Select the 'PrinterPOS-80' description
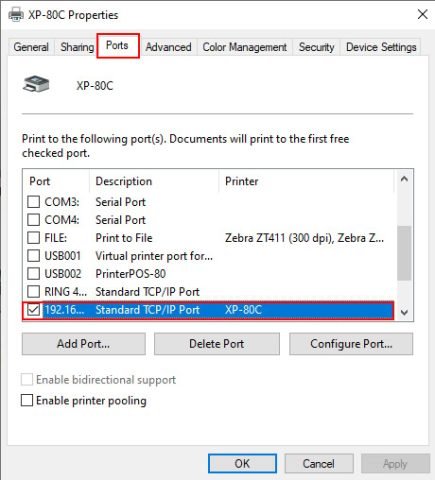The image size is (435, 480). coord(131,274)
